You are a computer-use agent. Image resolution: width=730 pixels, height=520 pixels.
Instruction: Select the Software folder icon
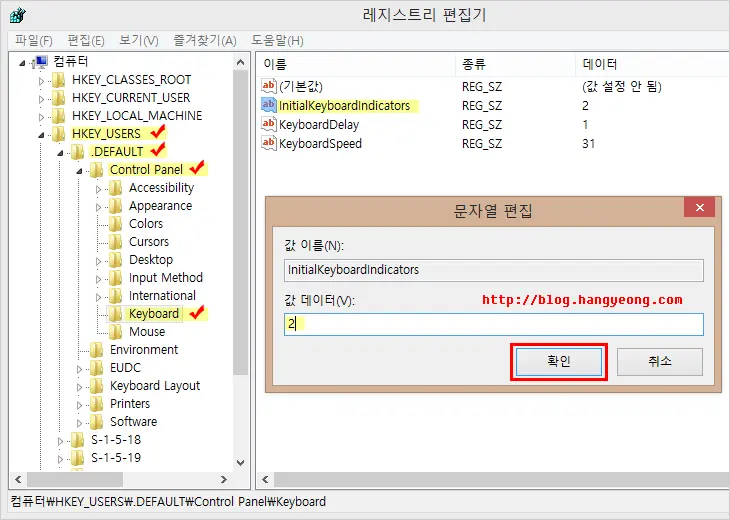97,422
